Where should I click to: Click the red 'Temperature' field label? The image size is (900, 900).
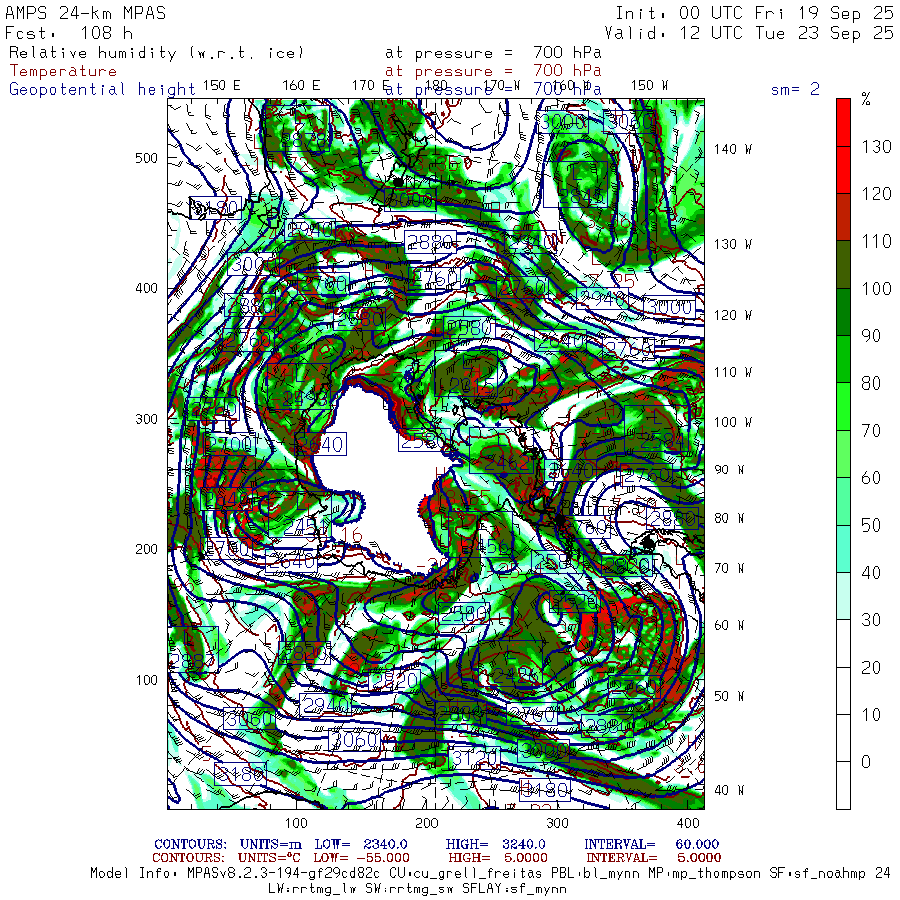[x=63, y=71]
